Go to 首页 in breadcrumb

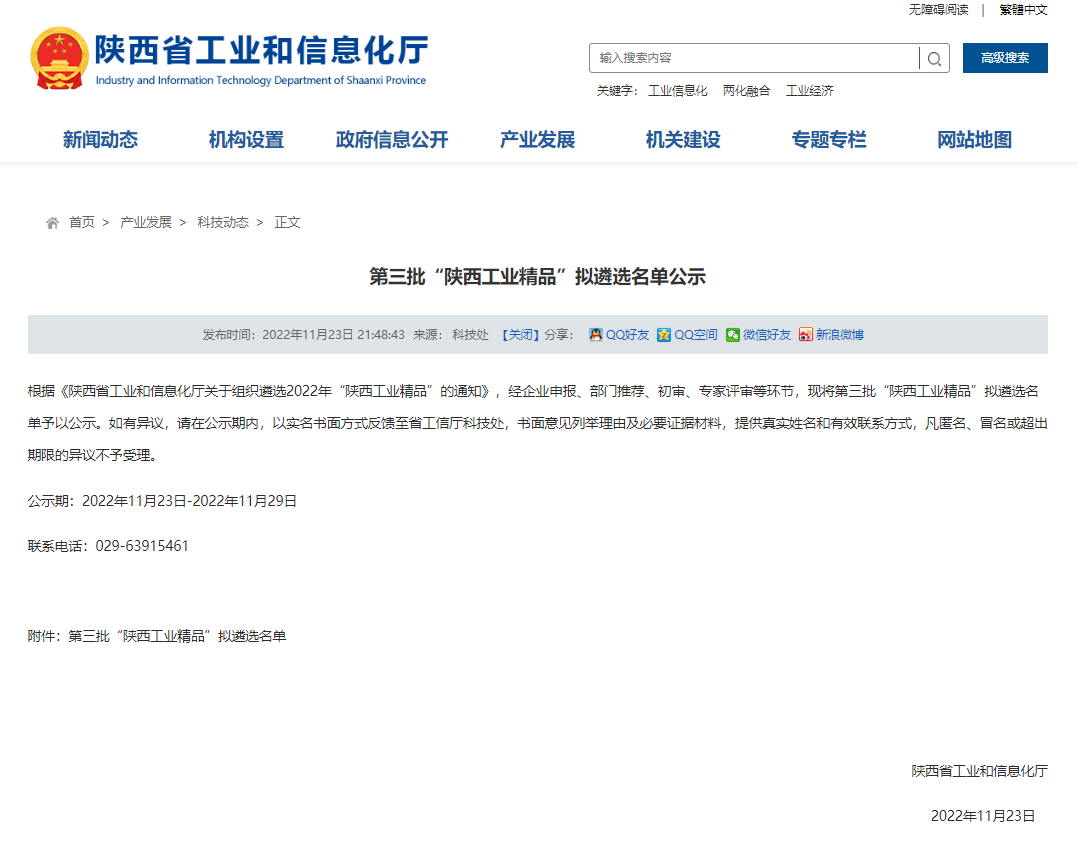pos(82,223)
